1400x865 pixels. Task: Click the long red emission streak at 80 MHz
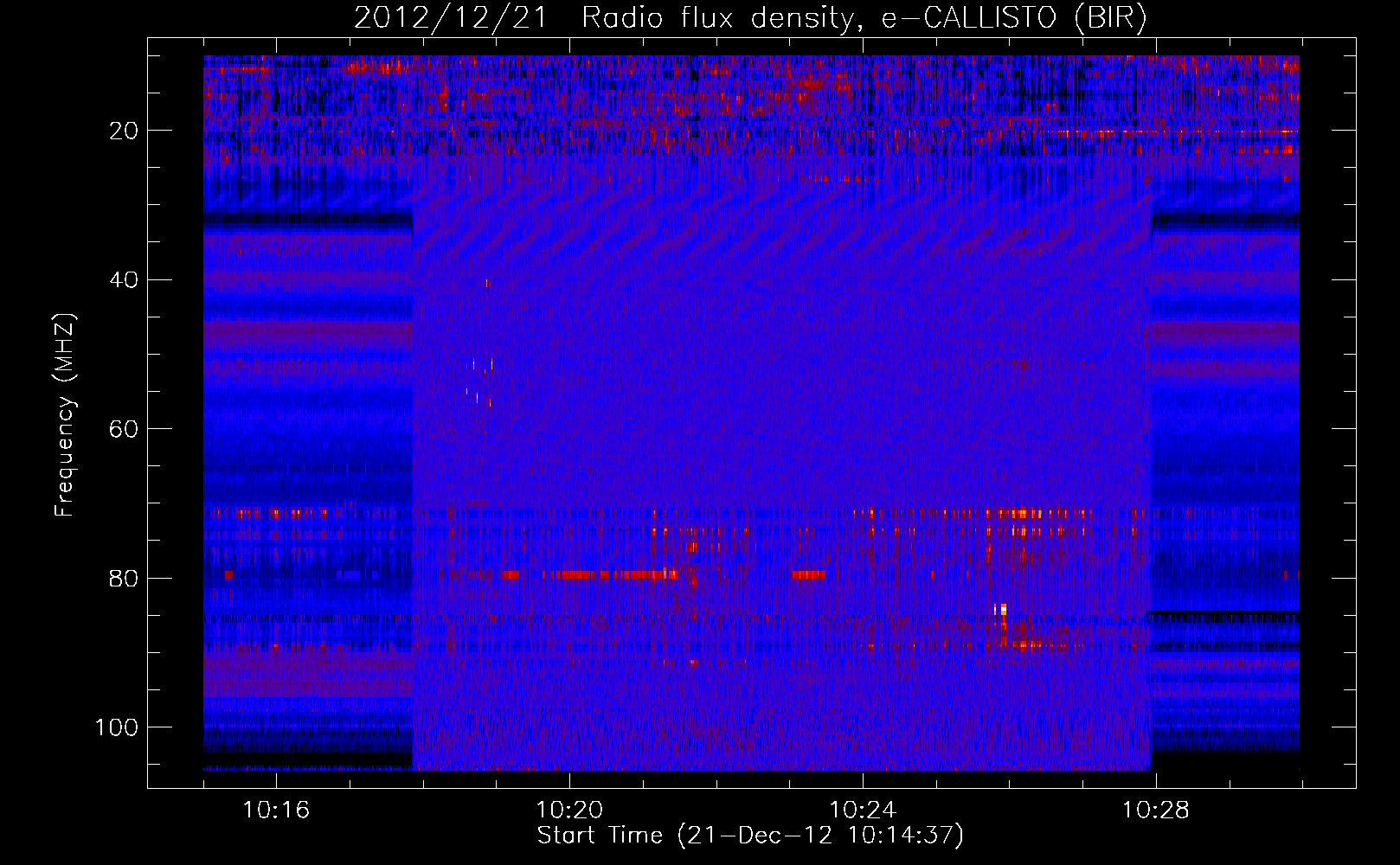click(x=608, y=574)
